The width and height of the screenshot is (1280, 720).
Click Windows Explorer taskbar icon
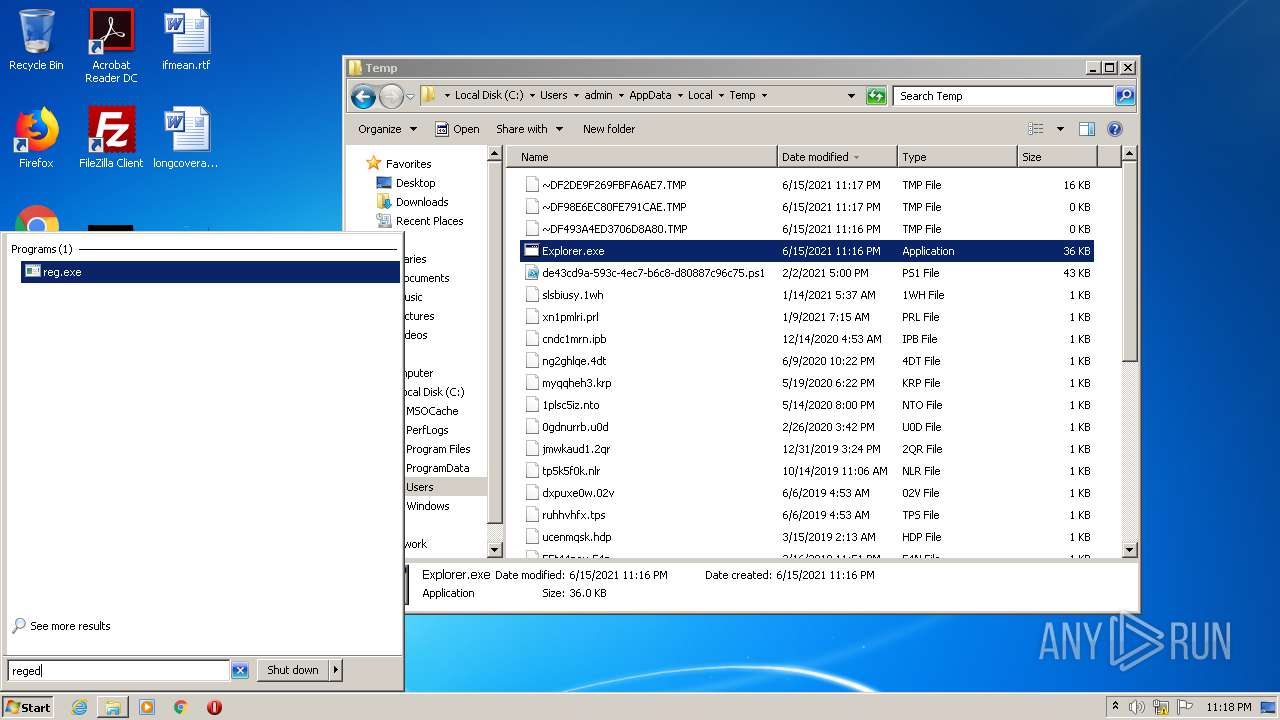(x=113, y=707)
